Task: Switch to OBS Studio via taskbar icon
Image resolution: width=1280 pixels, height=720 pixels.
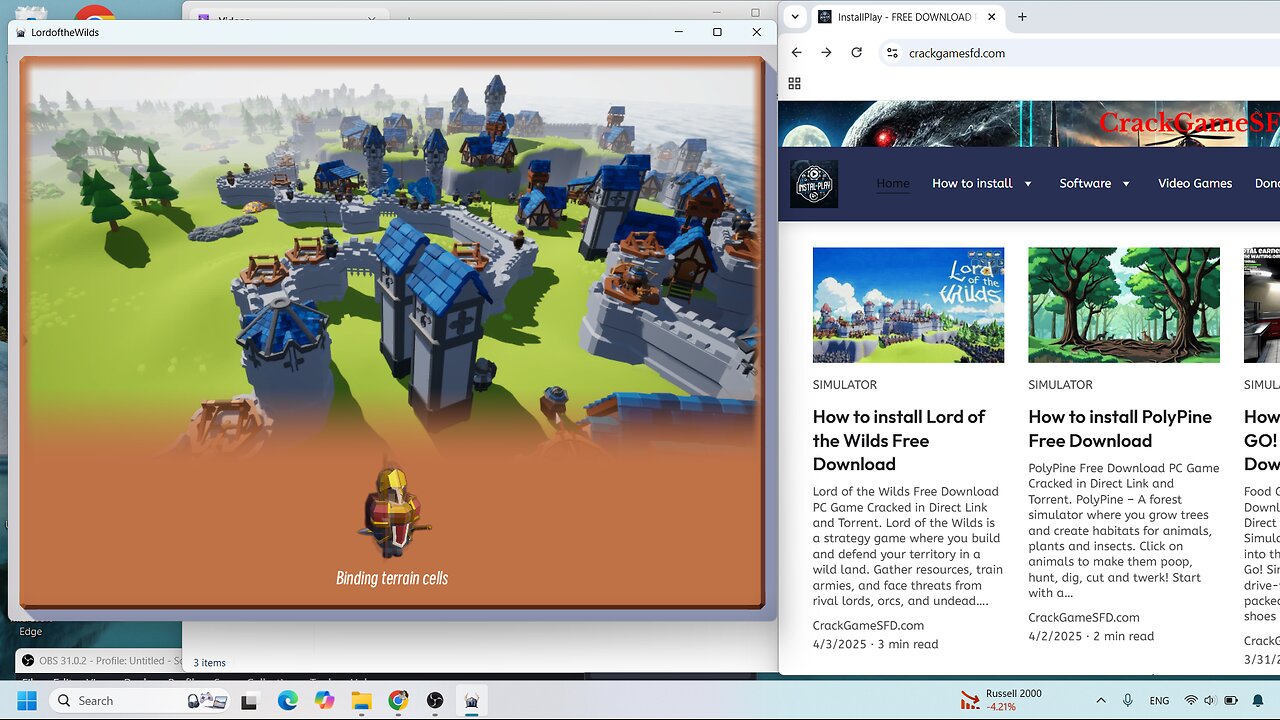Action: click(435, 701)
